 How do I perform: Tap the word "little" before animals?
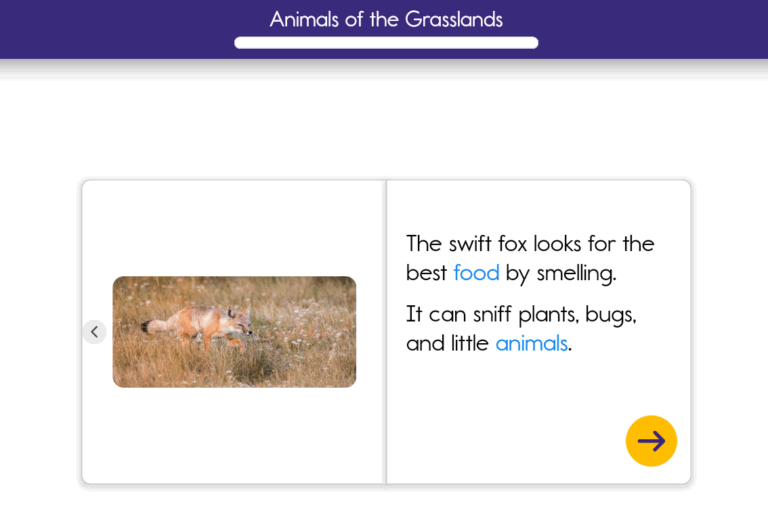tap(470, 343)
